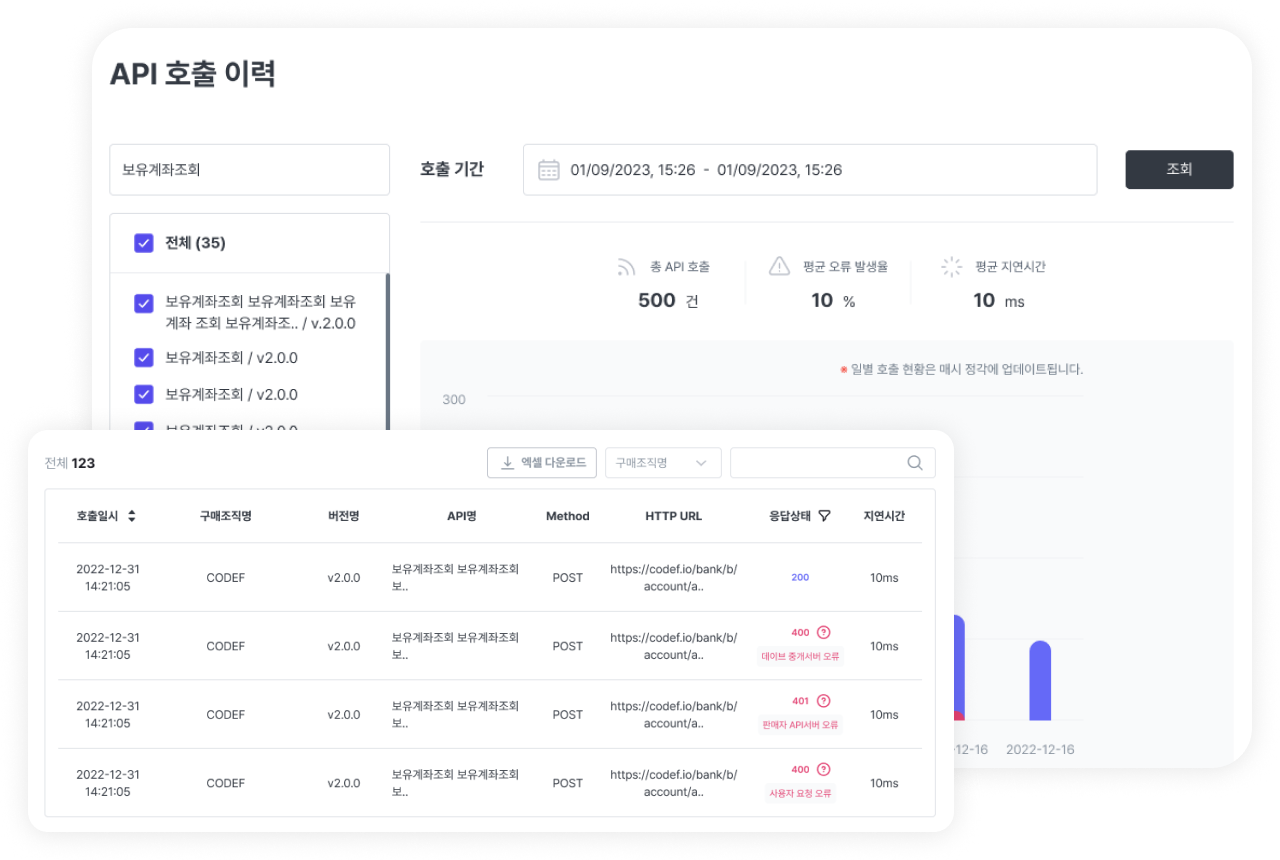Click help icon beside 데이브 중개서버 오류 status
The image size is (1280, 860).
click(x=824, y=632)
